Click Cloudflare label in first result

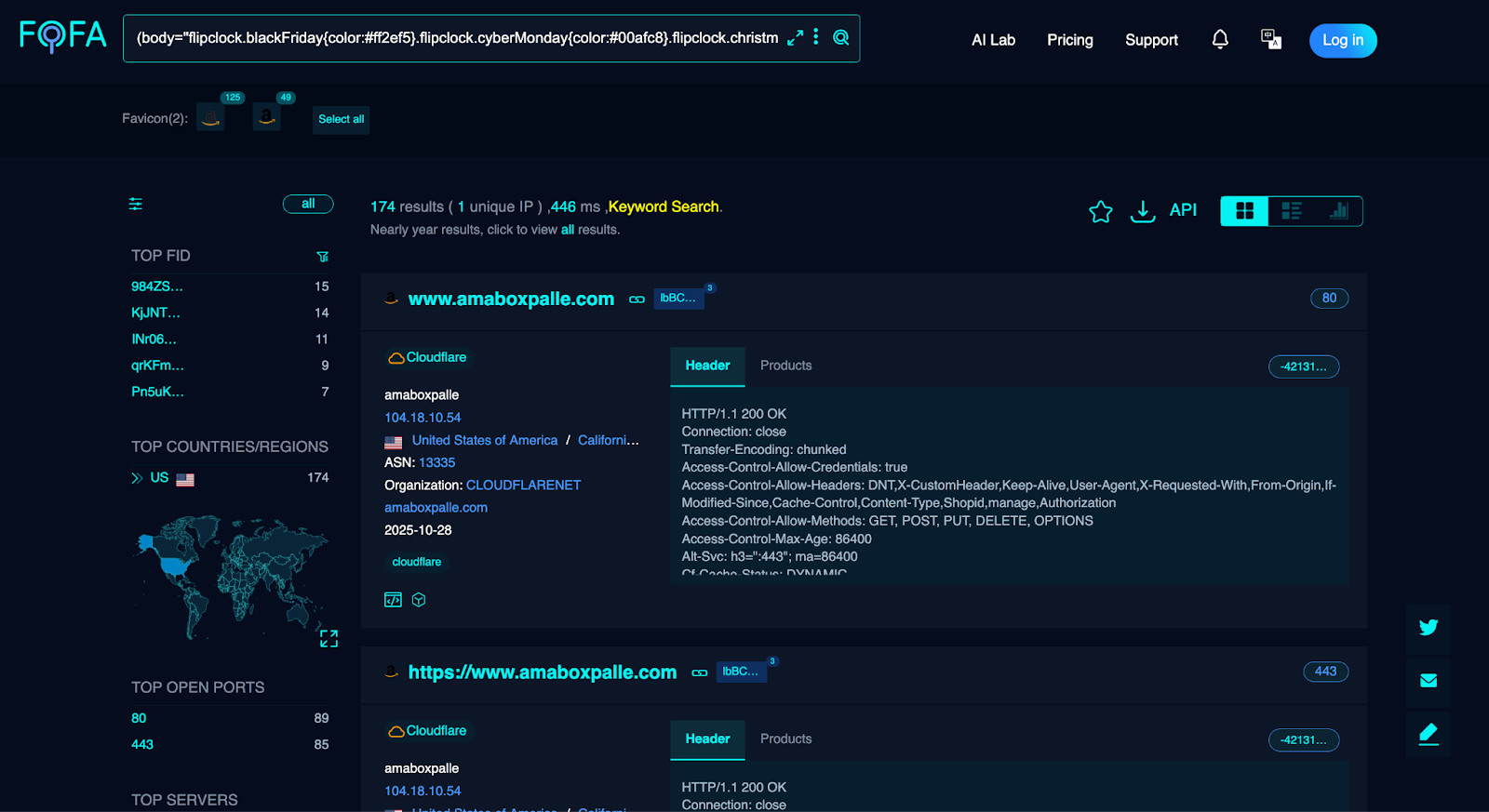coord(427,358)
